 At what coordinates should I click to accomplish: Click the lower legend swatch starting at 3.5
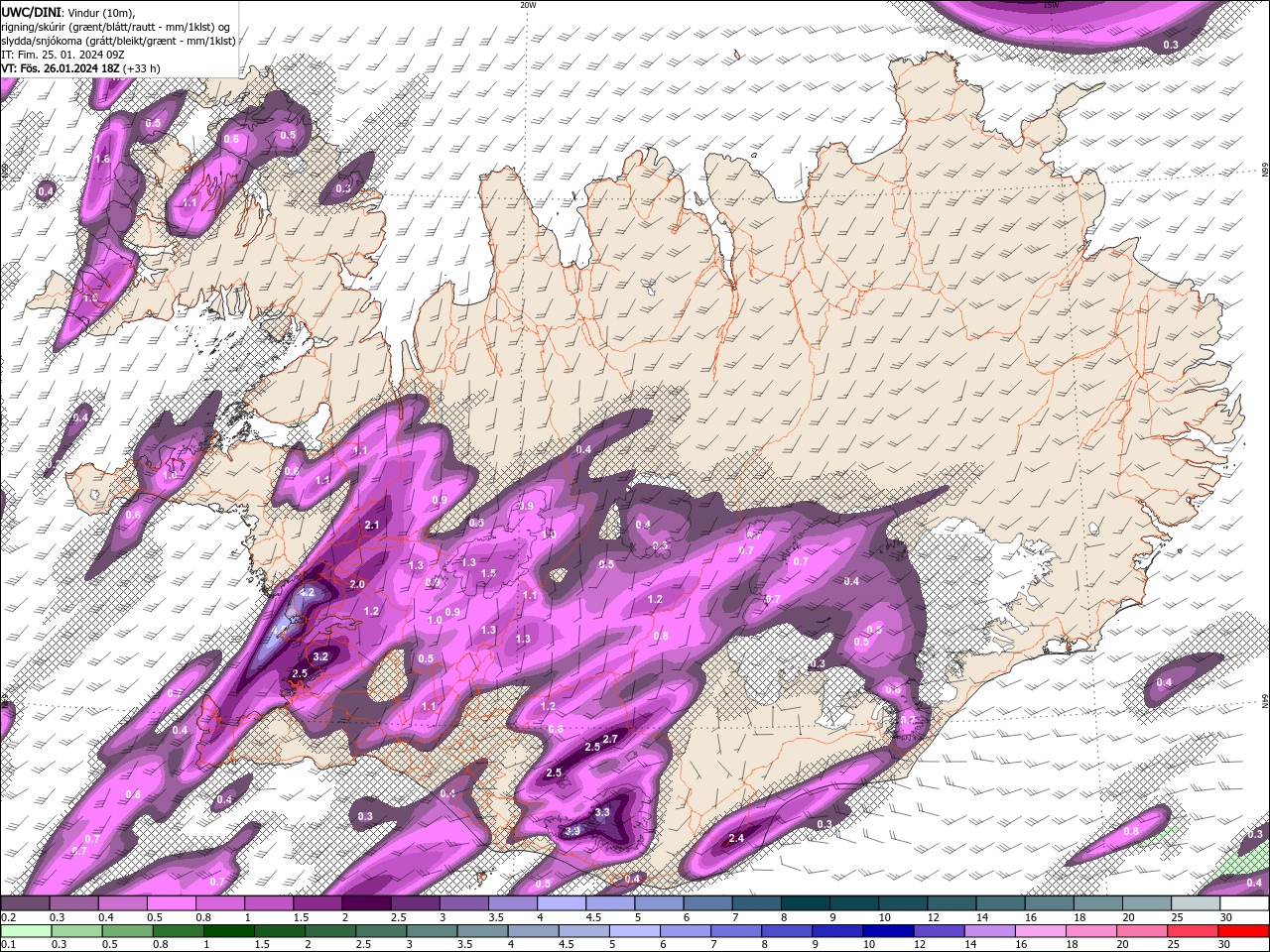pos(482,931)
